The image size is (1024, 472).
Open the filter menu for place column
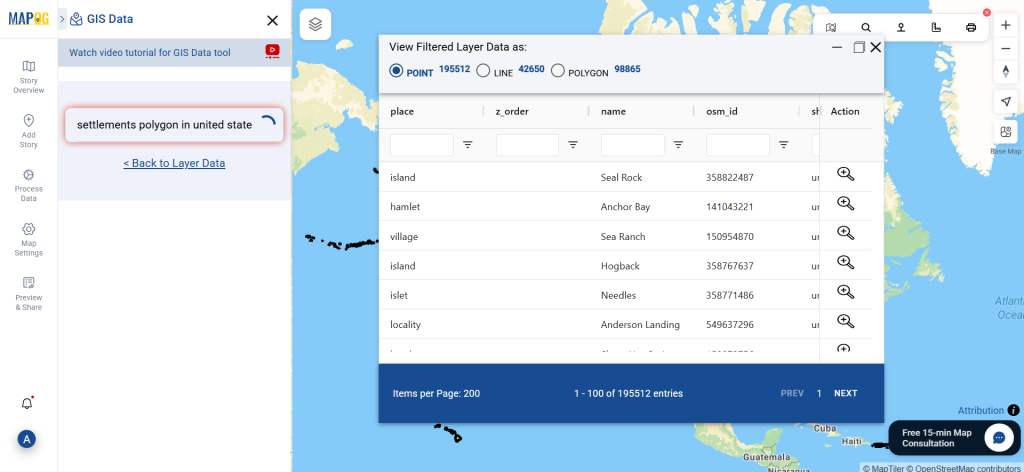coord(468,145)
